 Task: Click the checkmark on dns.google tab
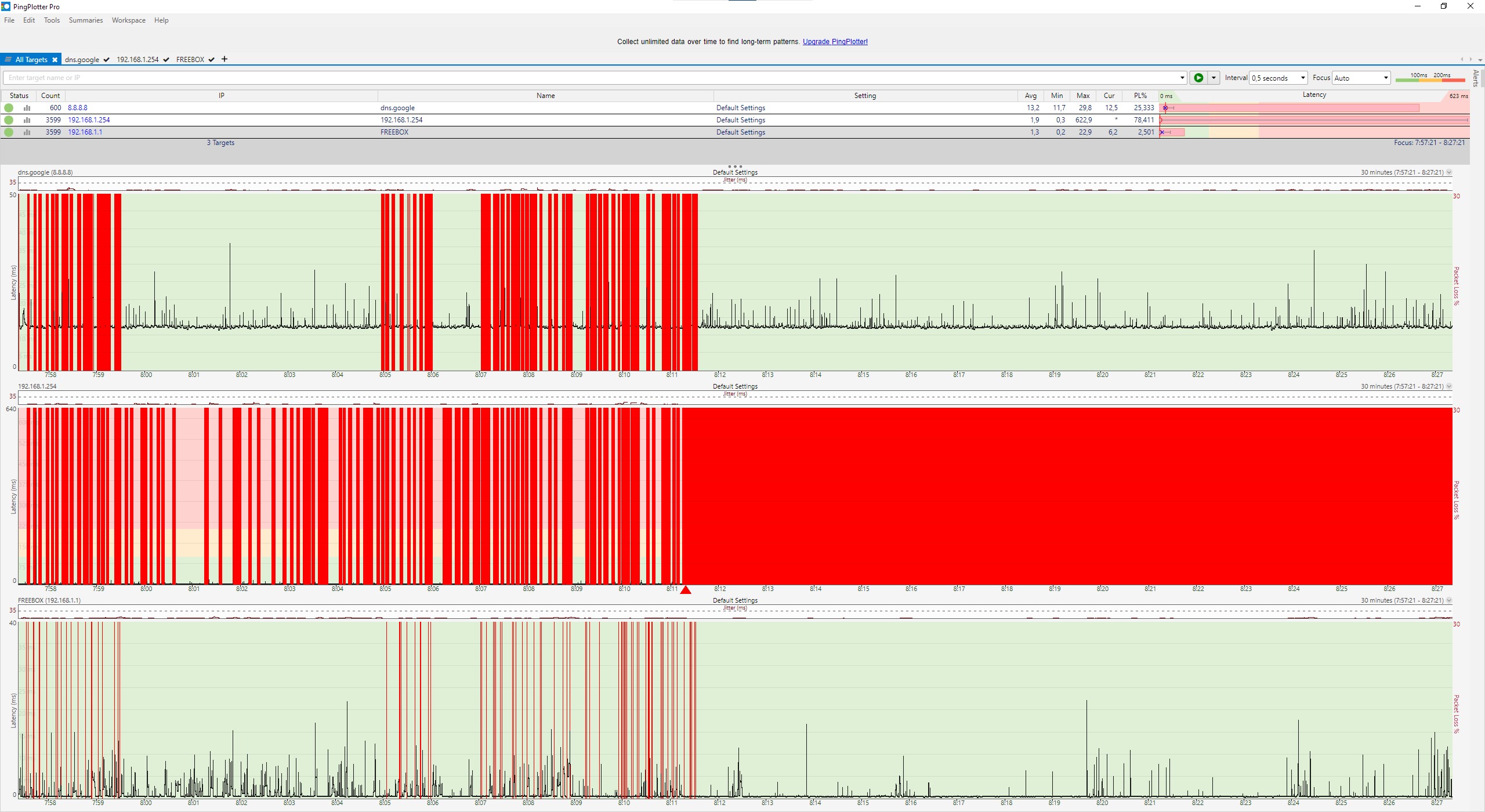click(x=106, y=60)
